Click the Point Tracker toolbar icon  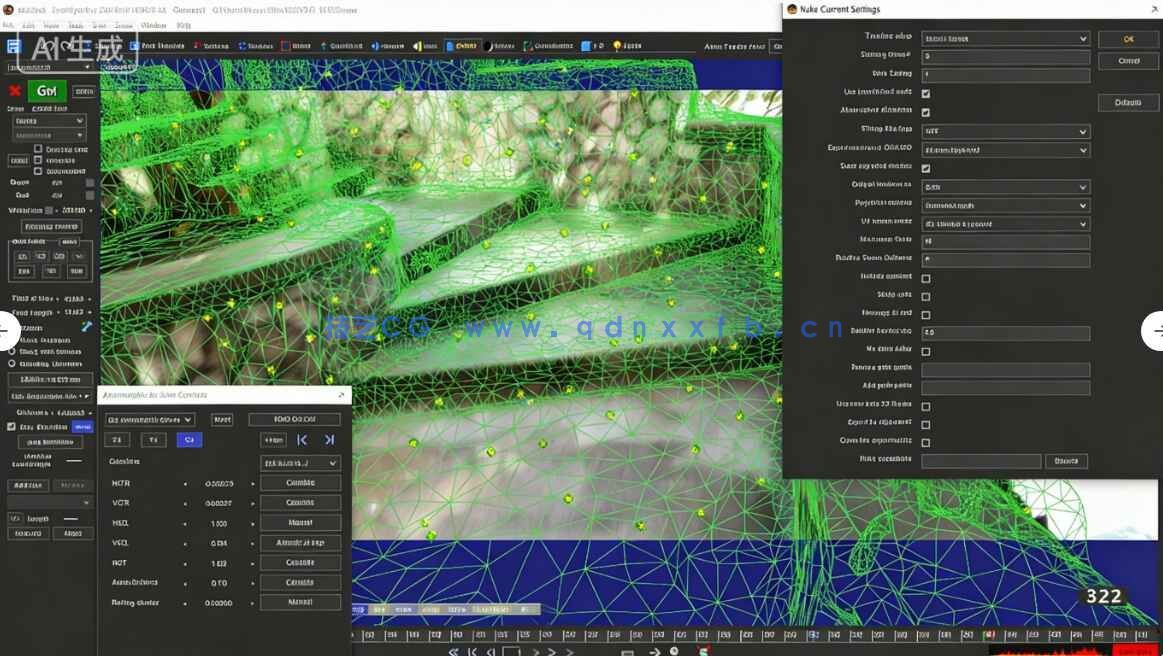click(x=133, y=44)
